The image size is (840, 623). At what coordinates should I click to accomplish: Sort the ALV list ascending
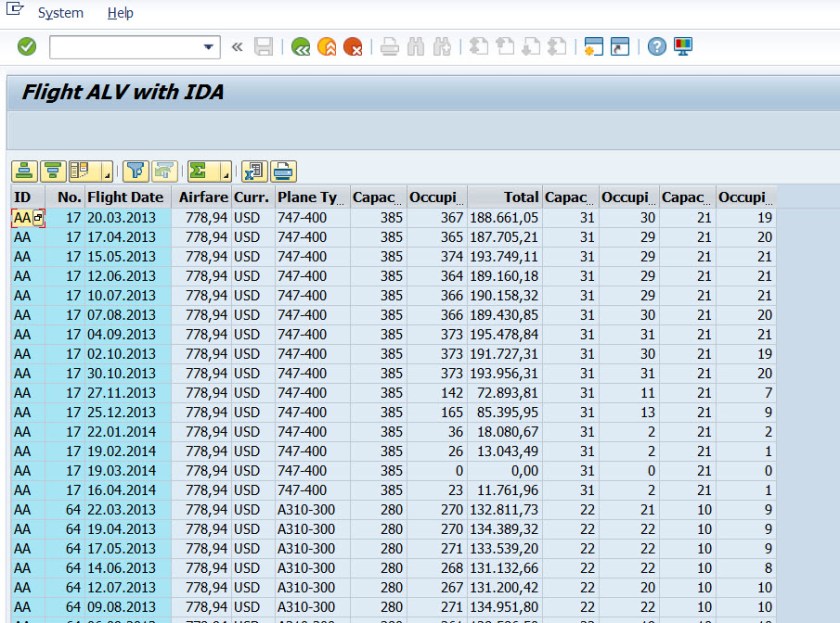[x=25, y=171]
